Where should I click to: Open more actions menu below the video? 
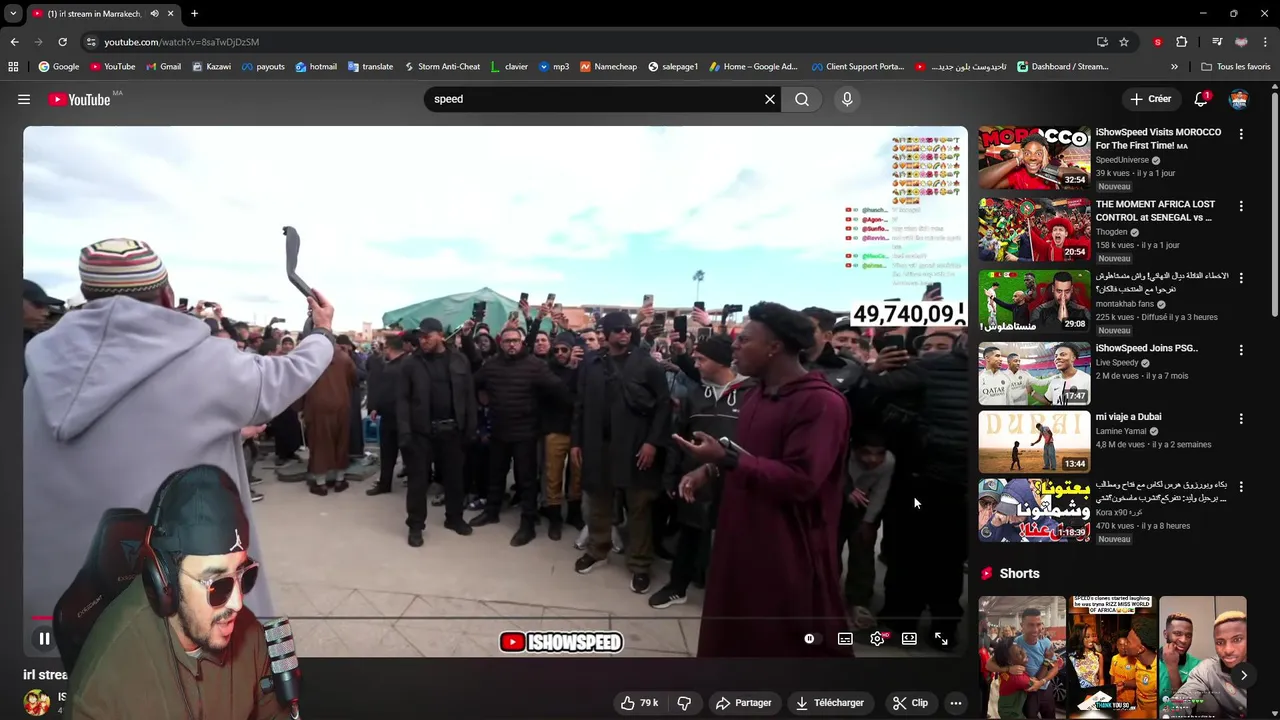point(956,703)
